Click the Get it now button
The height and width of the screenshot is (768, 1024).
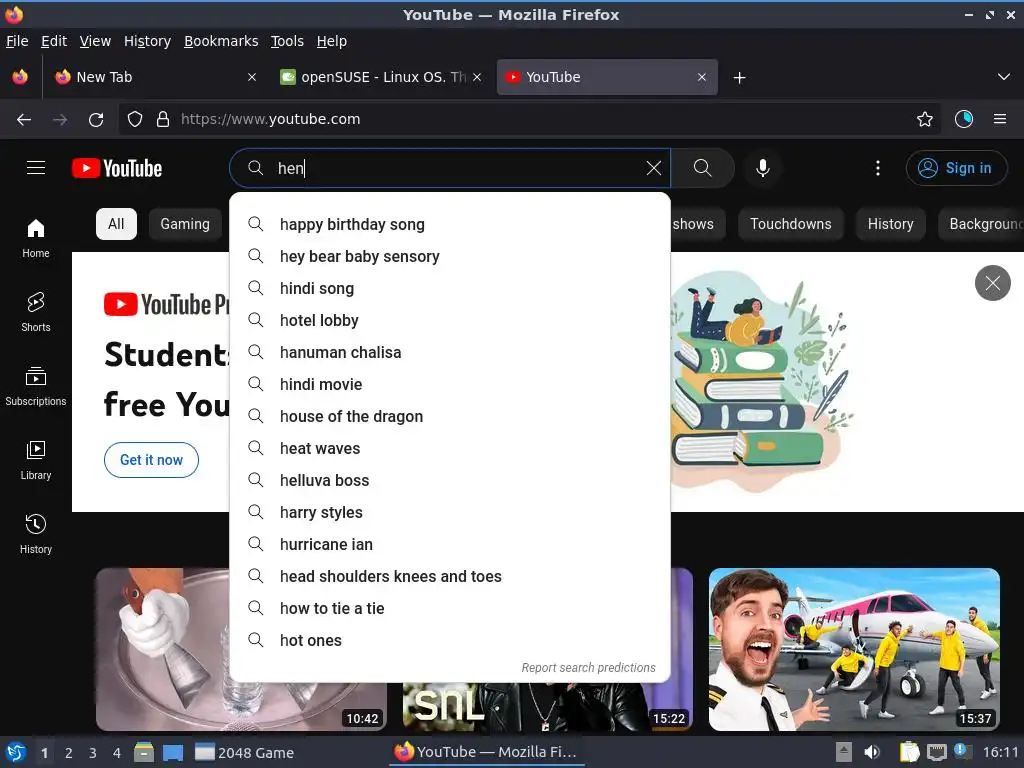[x=152, y=460]
